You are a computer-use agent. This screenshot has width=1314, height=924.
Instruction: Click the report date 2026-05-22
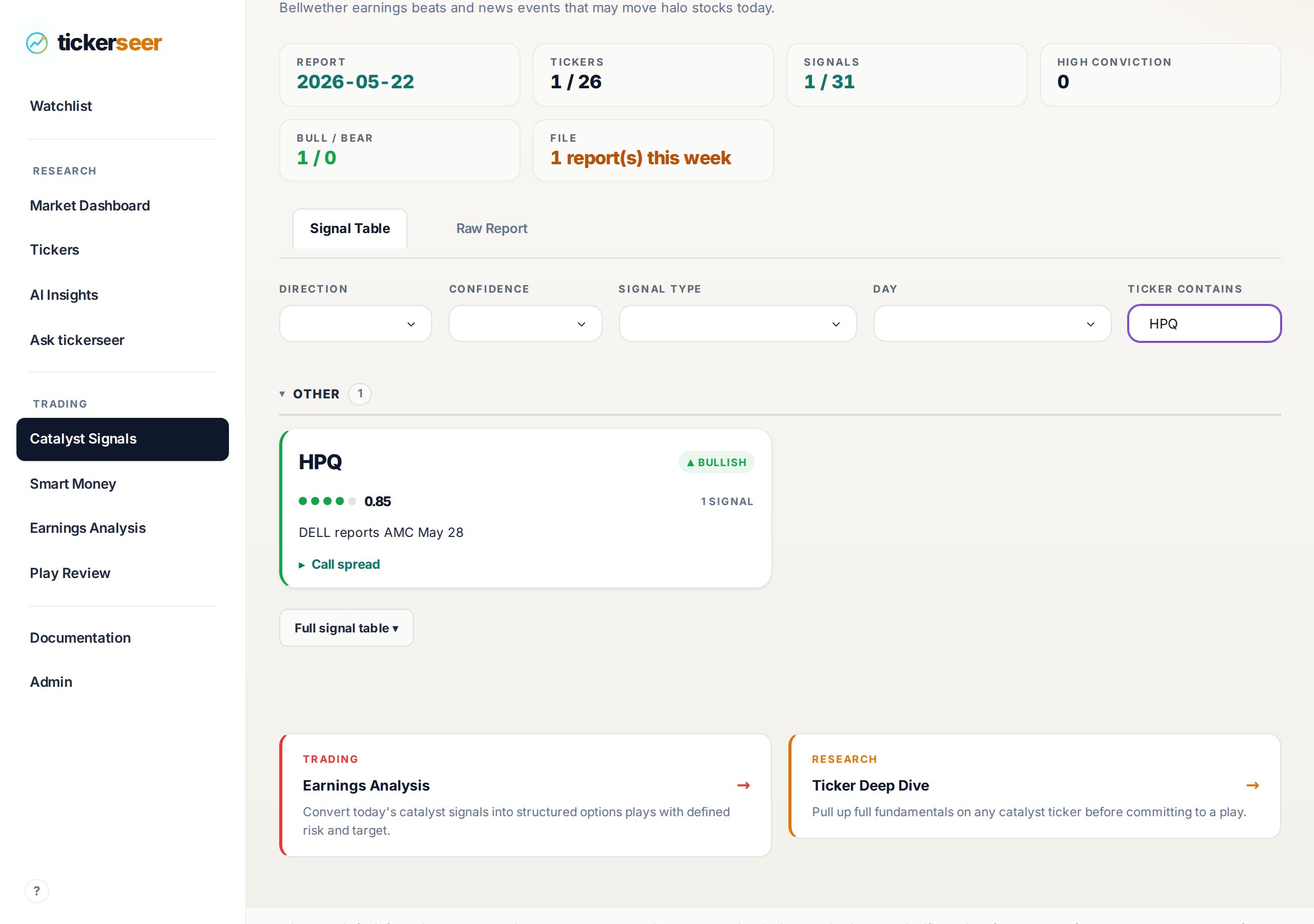355,82
